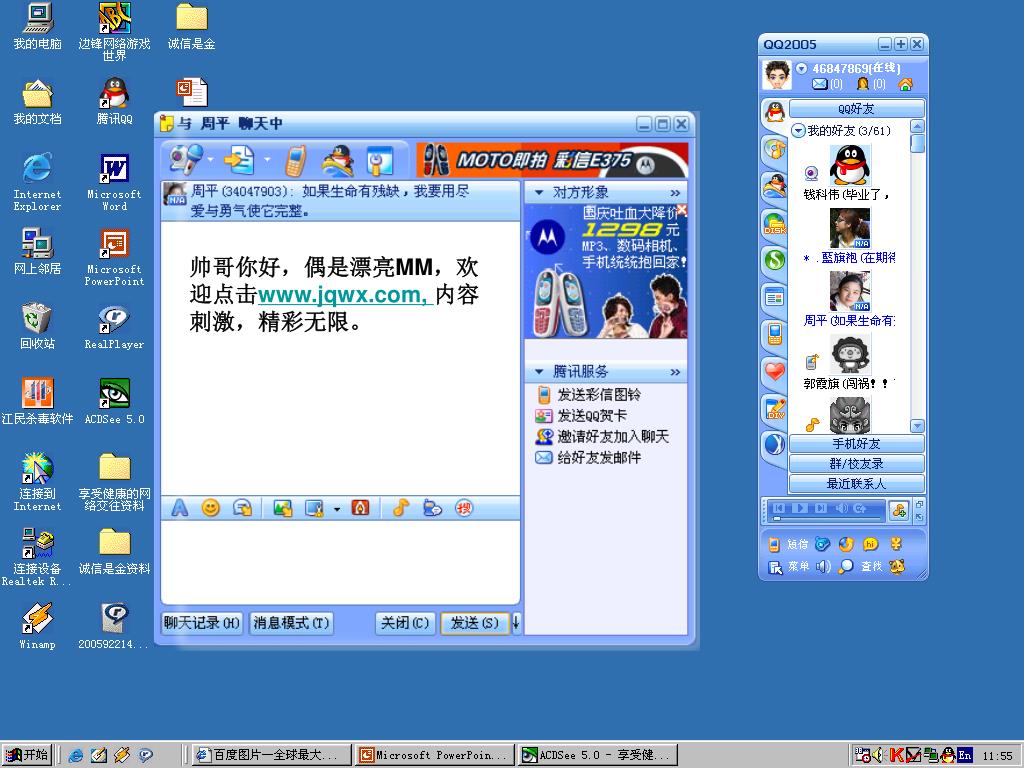Image resolution: width=1024 pixels, height=768 pixels.
Task: Open the 手机好友 tab
Action: point(856,444)
